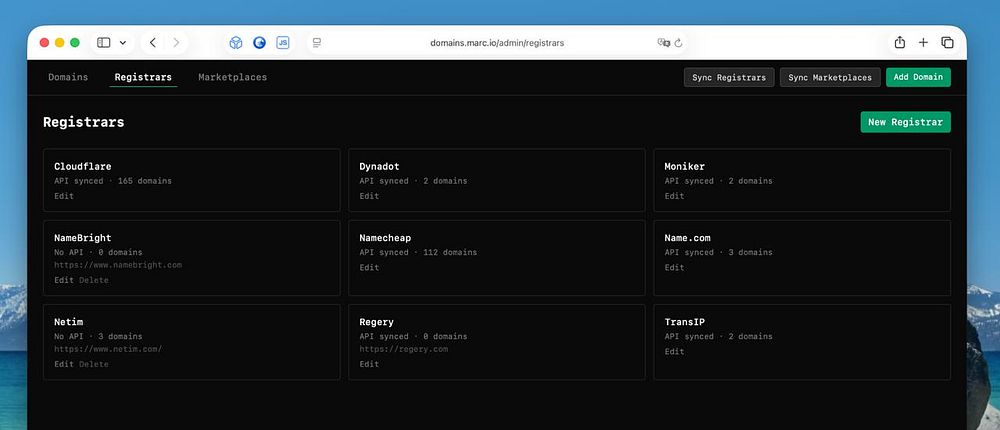The image size is (1000, 430).
Task: Click Sync Marketplaces button
Action: tap(830, 77)
